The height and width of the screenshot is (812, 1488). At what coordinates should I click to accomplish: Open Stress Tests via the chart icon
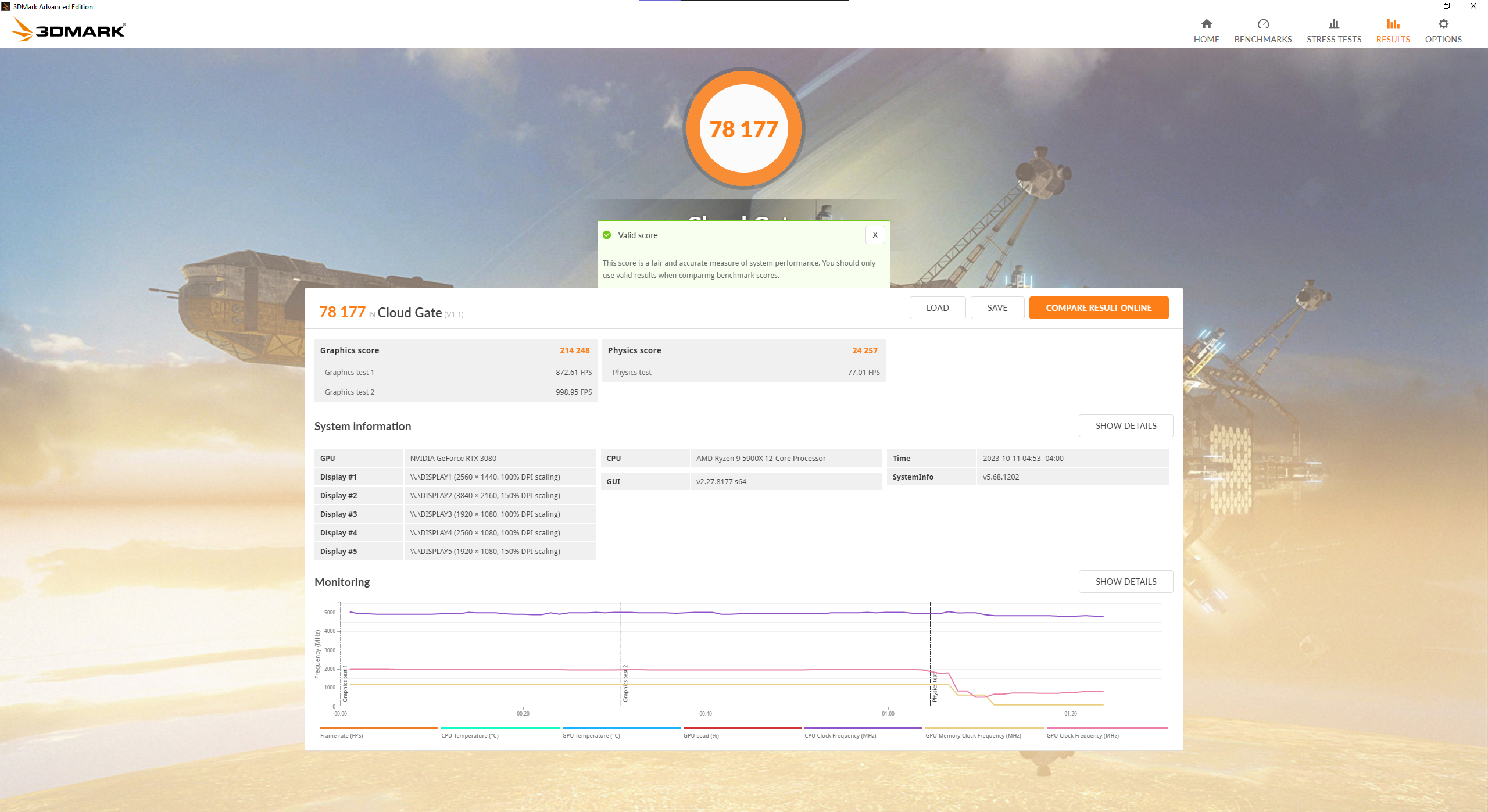(x=1334, y=24)
